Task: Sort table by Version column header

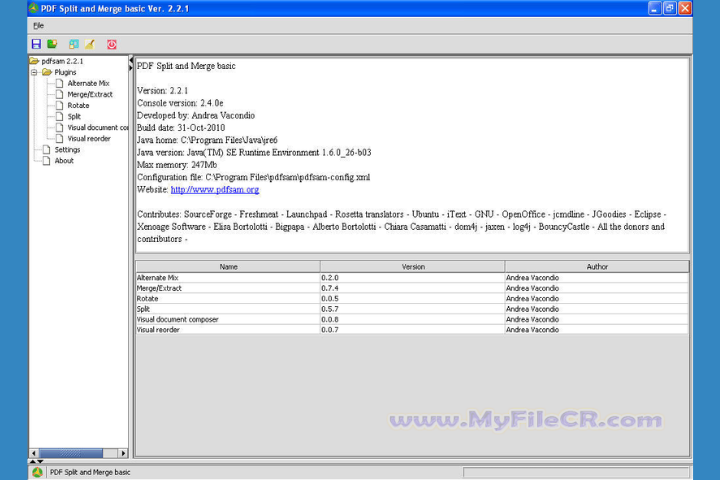Action: (x=413, y=266)
